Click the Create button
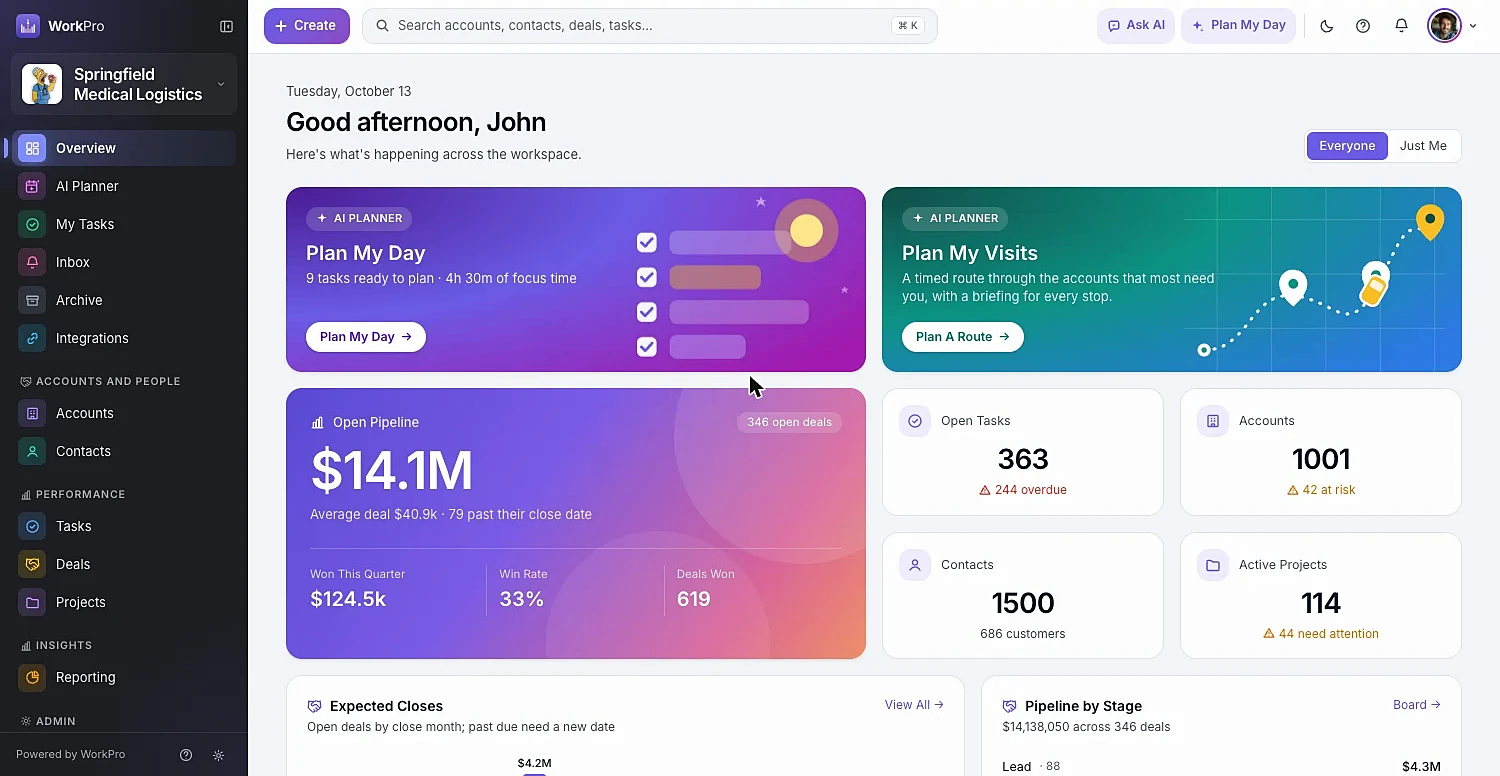Viewport: 1500px width, 776px height. [x=307, y=26]
